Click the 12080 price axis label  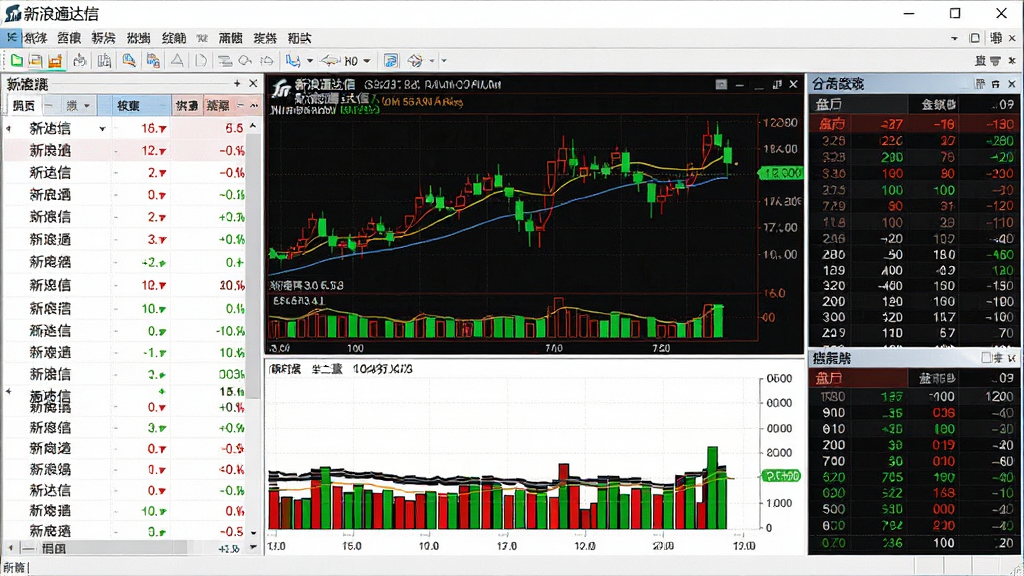pyautogui.click(x=780, y=123)
